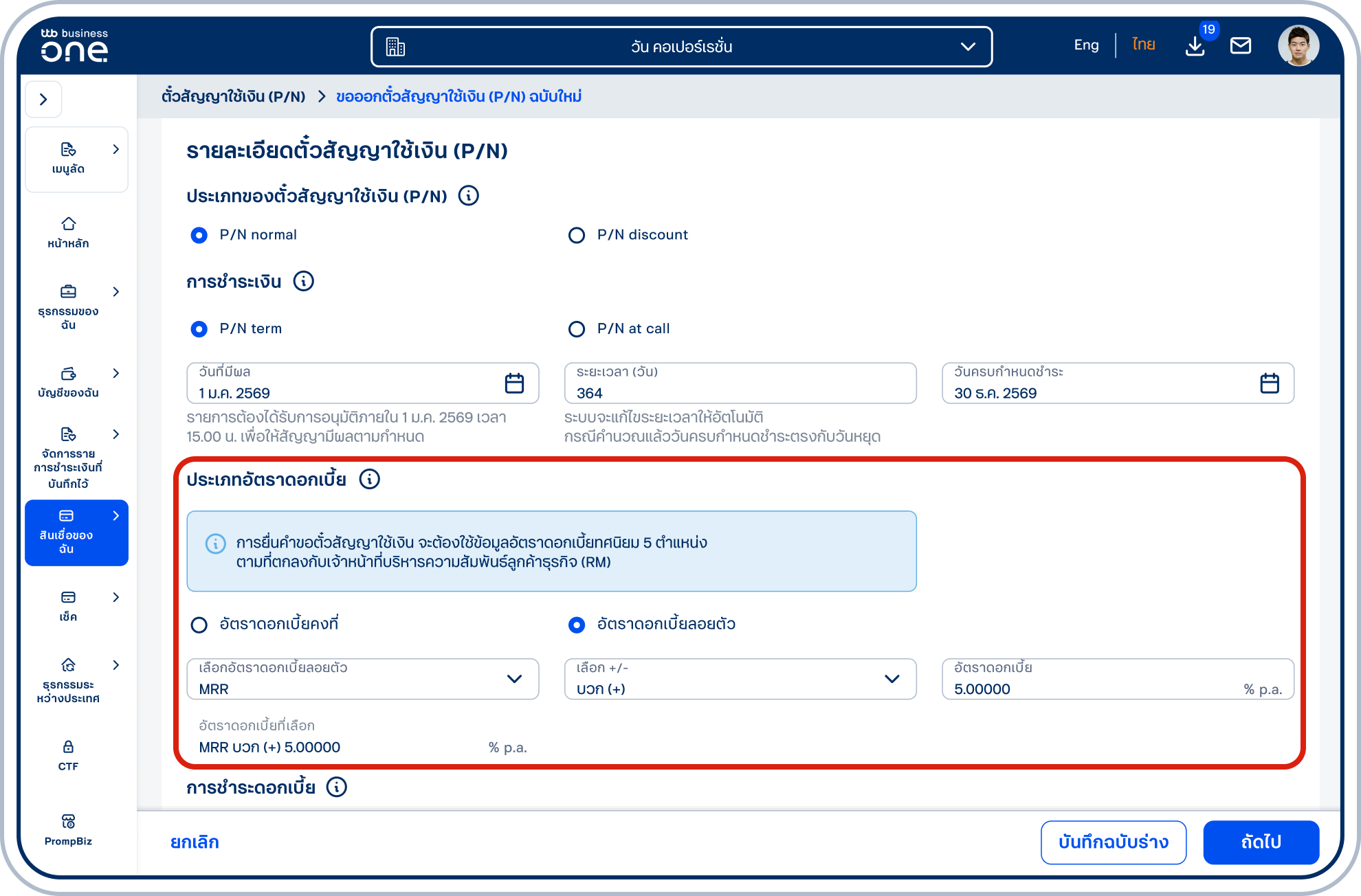Open calendar for วันครบกำหนดชำระ field
The image size is (1361, 896).
[x=1270, y=383]
